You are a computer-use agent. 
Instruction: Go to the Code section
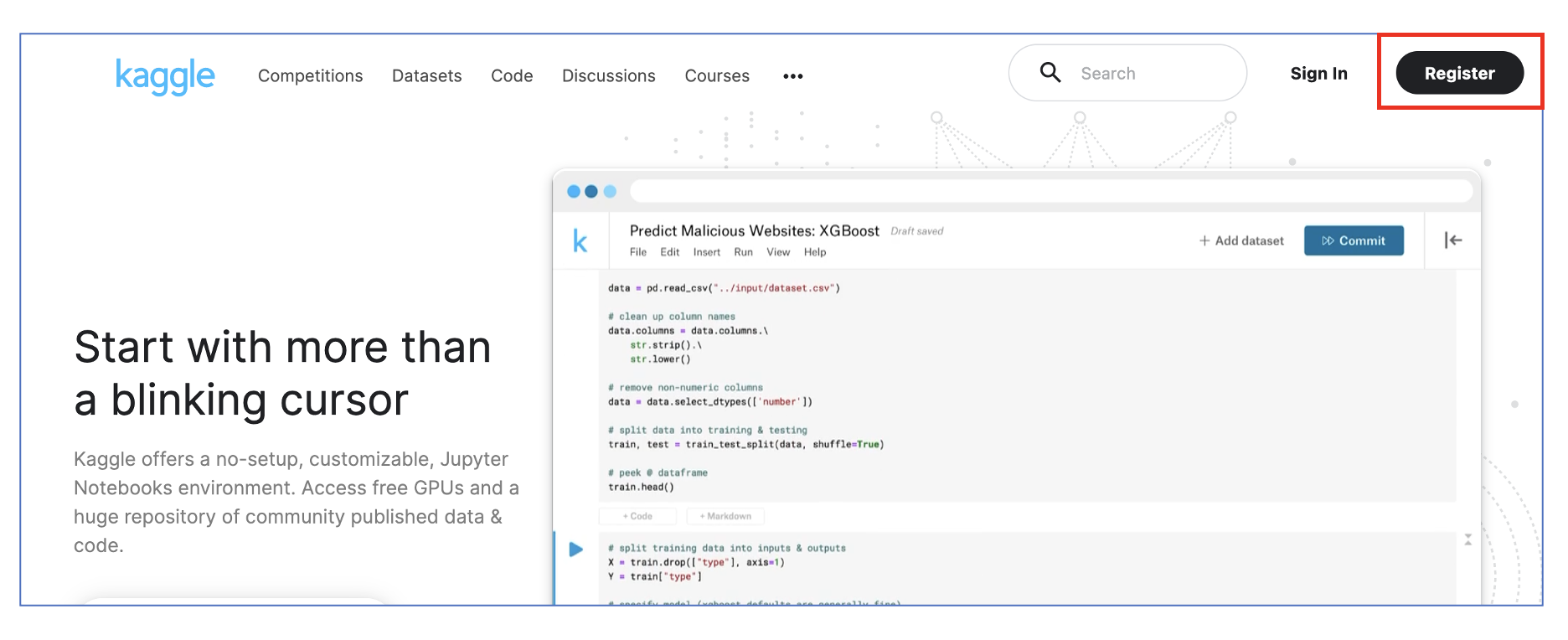click(x=512, y=75)
